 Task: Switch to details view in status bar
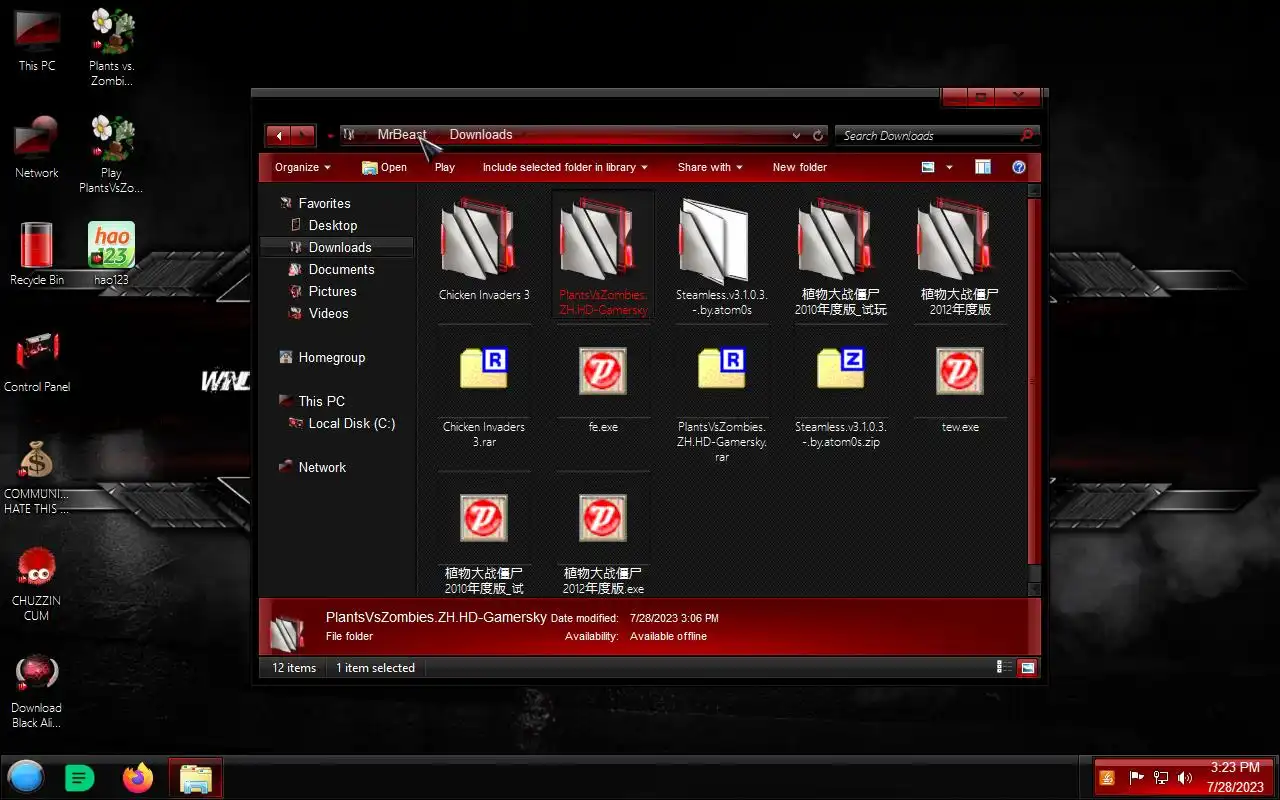(x=1002, y=667)
